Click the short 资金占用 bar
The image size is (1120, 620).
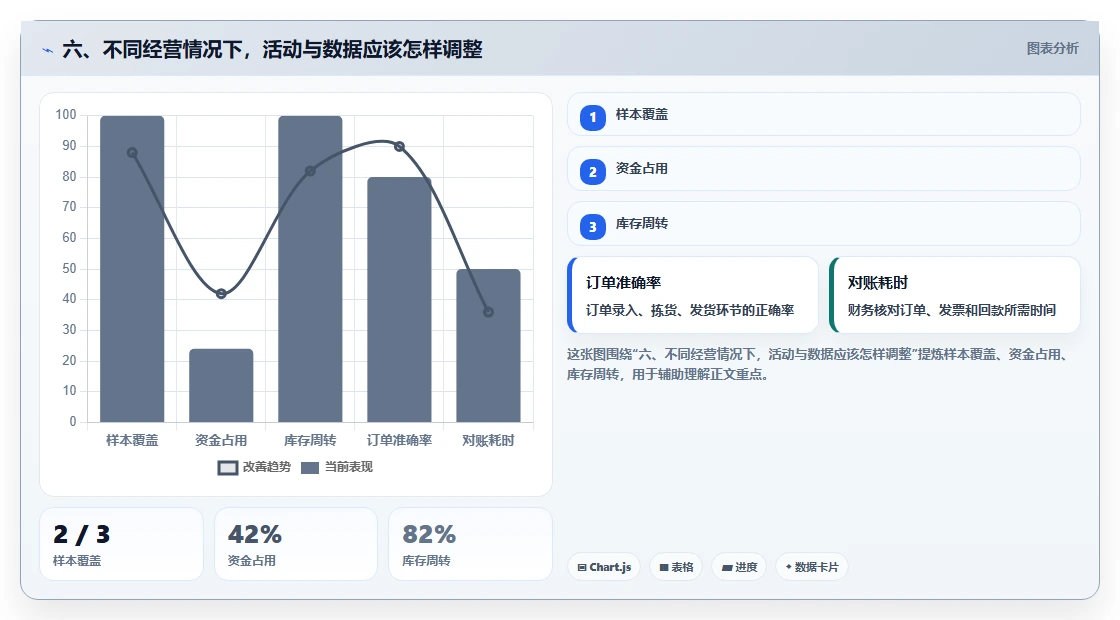click(x=221, y=386)
